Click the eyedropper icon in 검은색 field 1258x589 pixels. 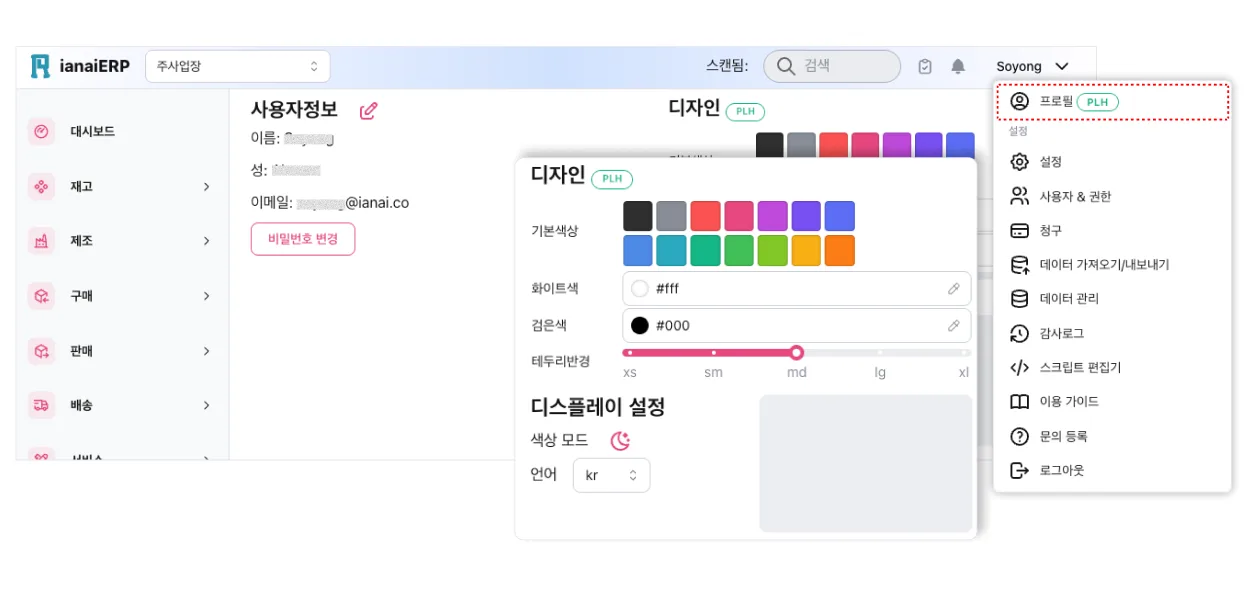pos(954,325)
